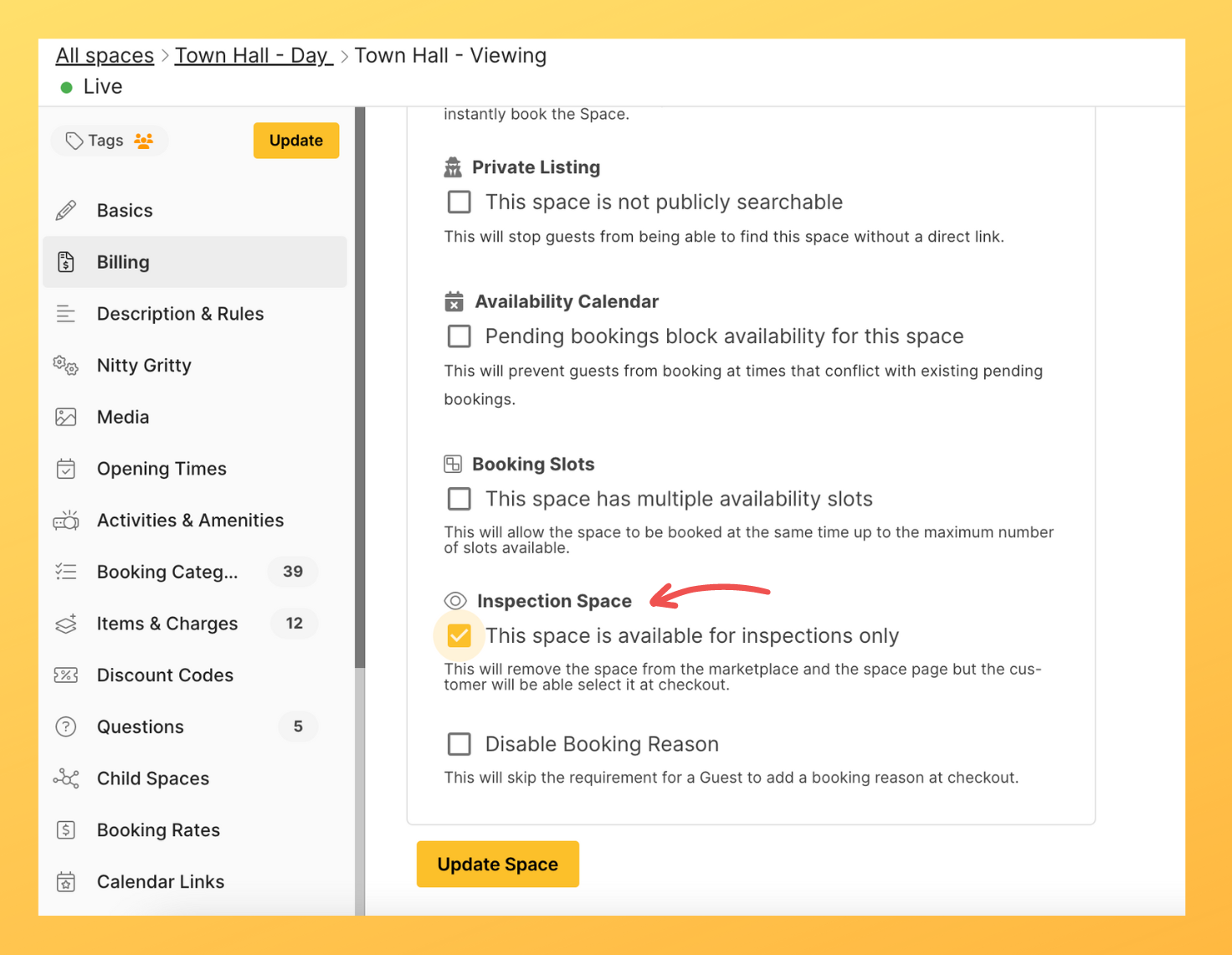Click the yellow Update button
Viewport: 1232px width, 955px height.
click(296, 141)
